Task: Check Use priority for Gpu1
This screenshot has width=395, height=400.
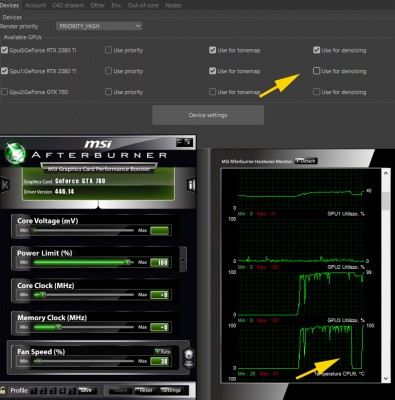Action: click(108, 71)
